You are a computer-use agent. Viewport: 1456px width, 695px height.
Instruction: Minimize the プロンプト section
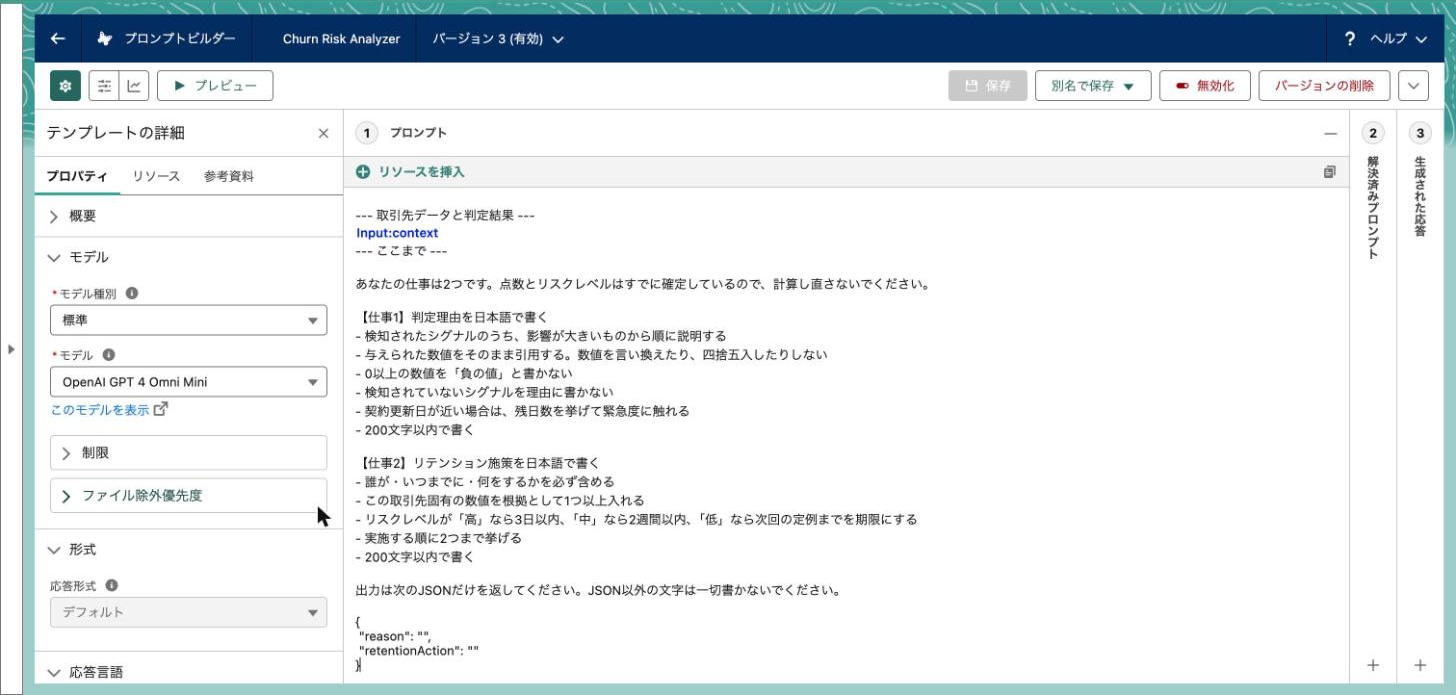coord(1330,133)
